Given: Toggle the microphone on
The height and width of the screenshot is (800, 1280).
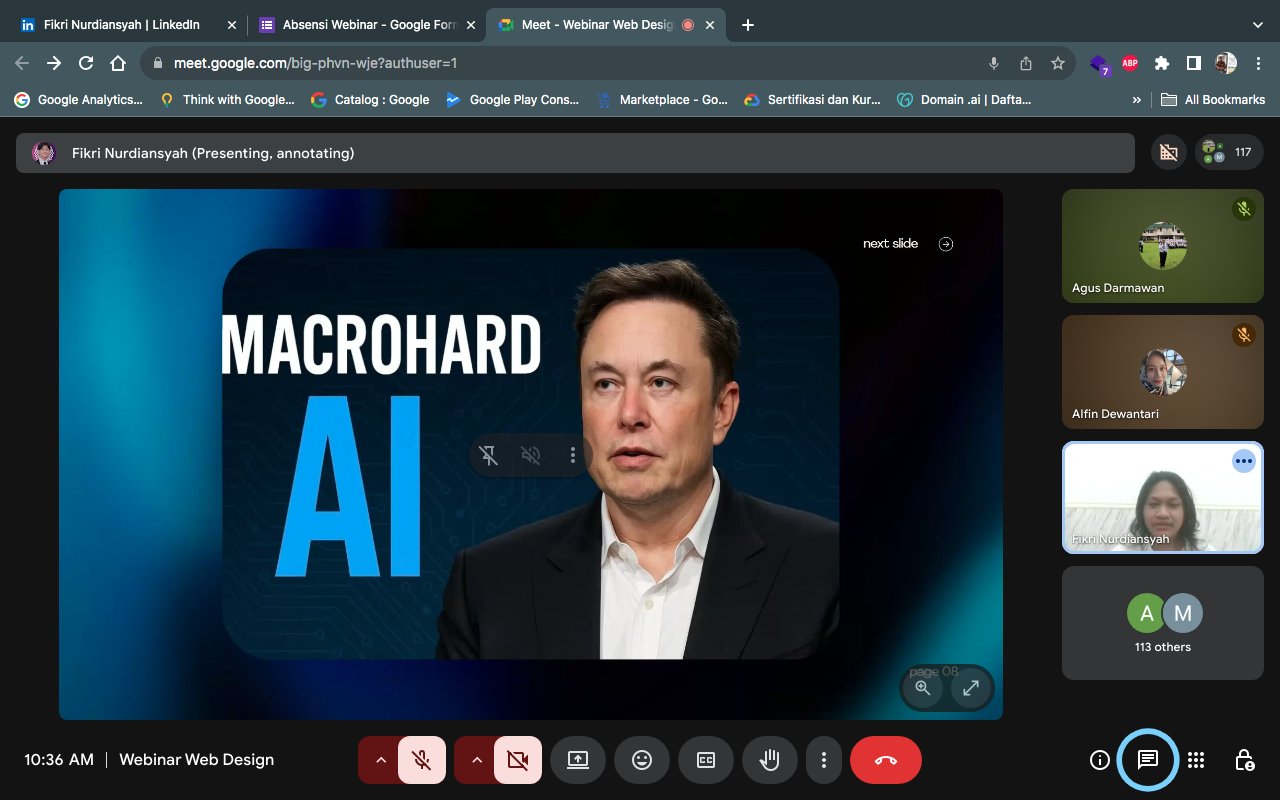Looking at the screenshot, I should click(x=422, y=760).
